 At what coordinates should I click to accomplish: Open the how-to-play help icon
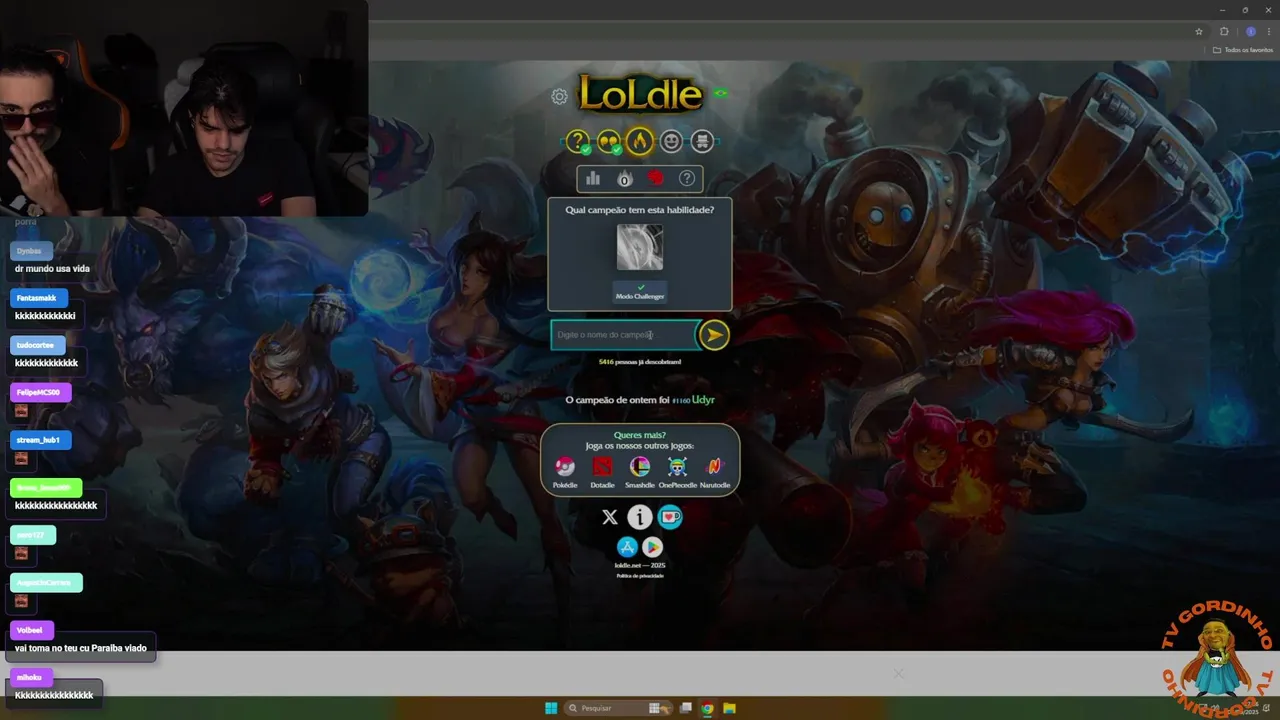point(687,178)
